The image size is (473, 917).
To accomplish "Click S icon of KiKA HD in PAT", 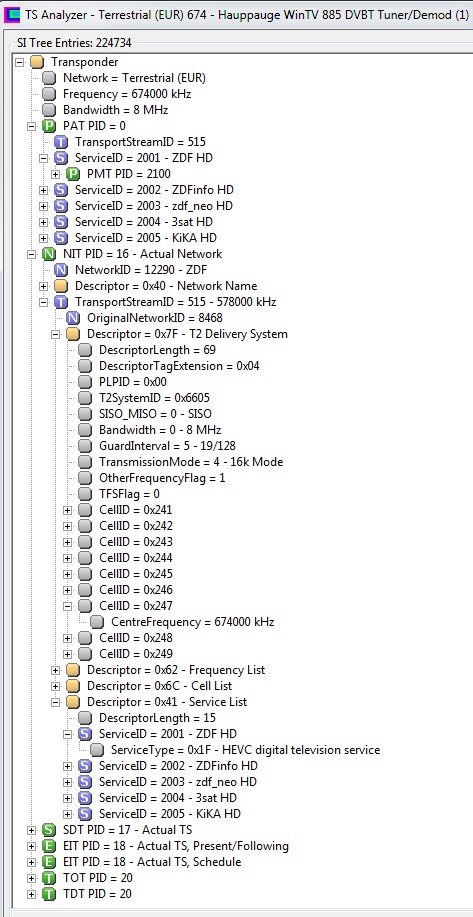I will pyautogui.click(x=61, y=238).
